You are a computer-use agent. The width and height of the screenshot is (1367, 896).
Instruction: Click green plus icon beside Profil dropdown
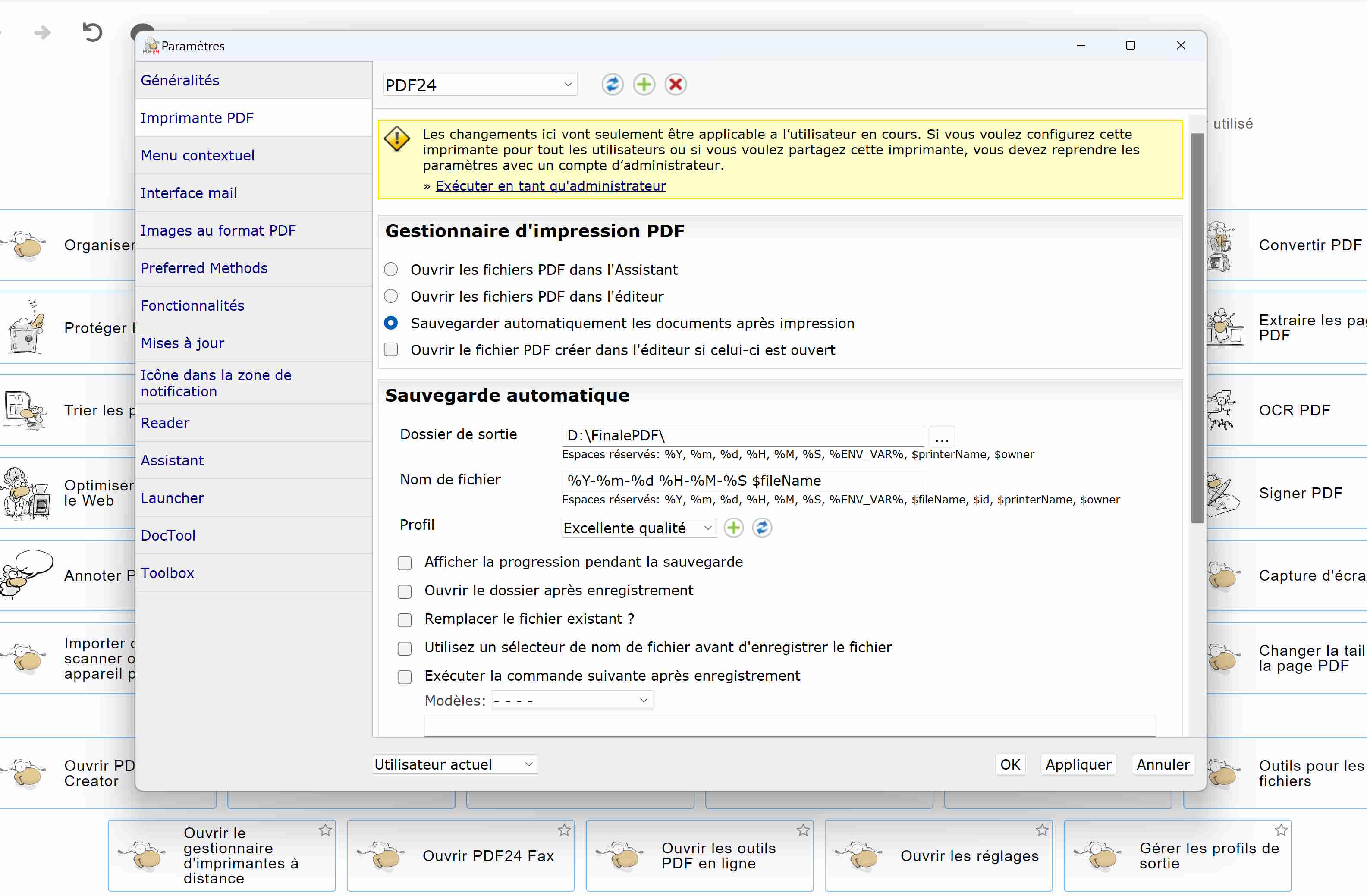point(733,527)
